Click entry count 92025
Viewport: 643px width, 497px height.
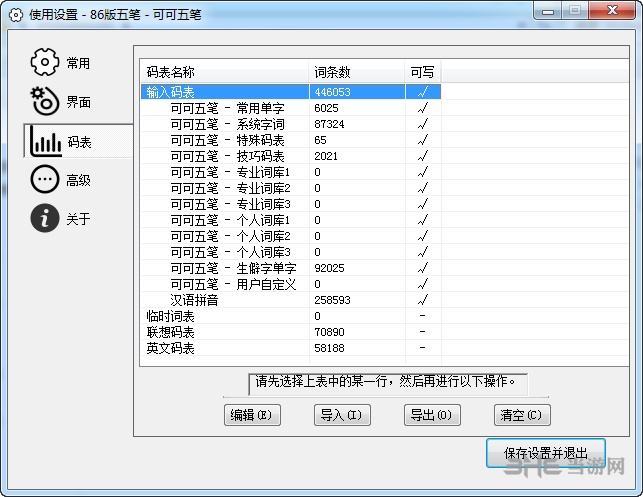[x=329, y=268]
